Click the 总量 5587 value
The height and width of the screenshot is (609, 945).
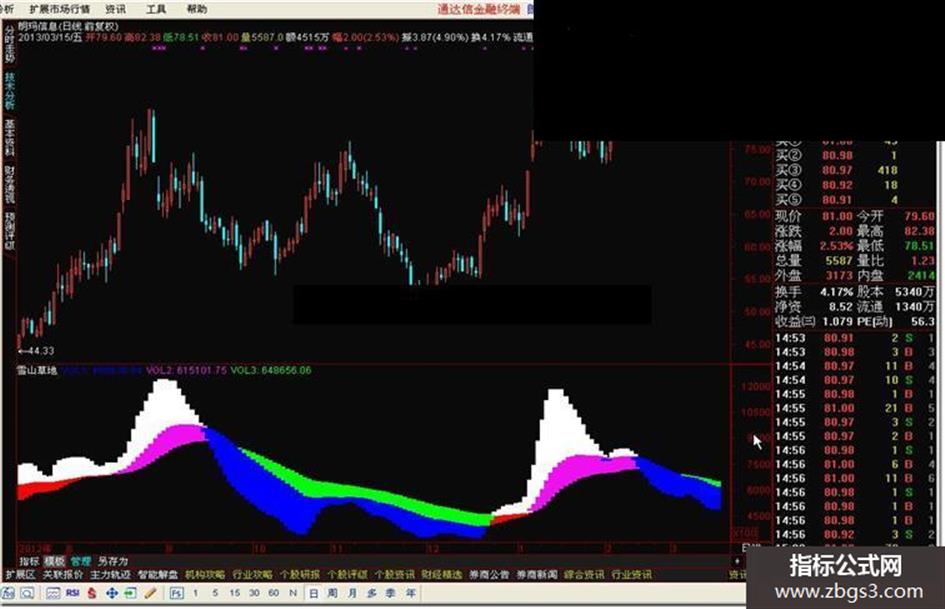point(839,261)
